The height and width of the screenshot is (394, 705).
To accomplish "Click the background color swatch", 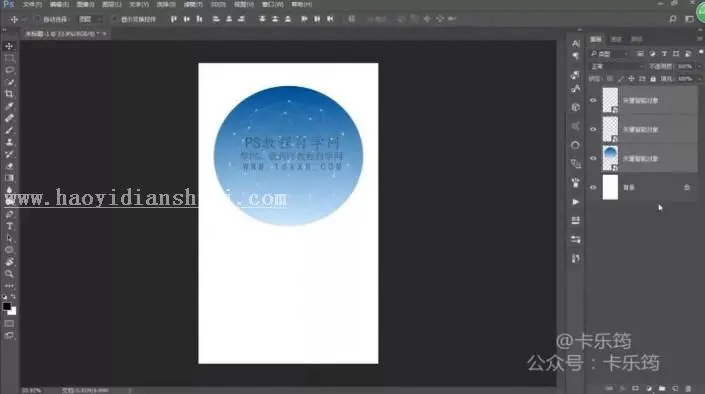I will click(x=13, y=311).
